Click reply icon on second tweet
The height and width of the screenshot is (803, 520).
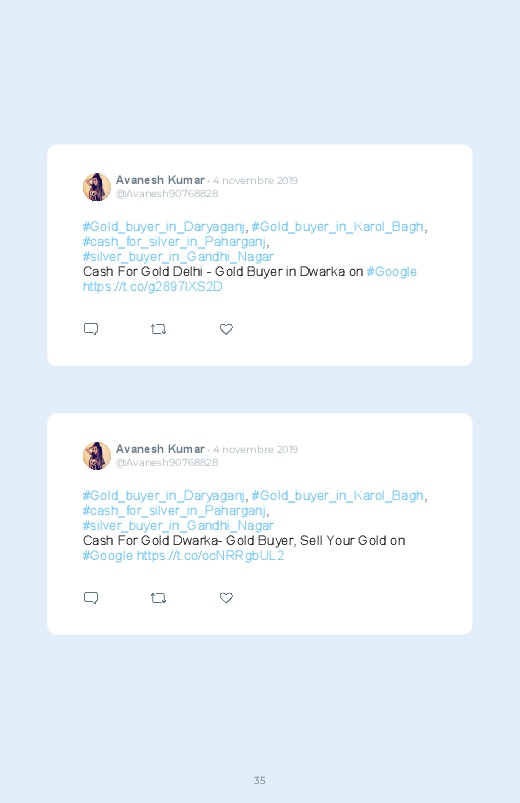(x=91, y=598)
